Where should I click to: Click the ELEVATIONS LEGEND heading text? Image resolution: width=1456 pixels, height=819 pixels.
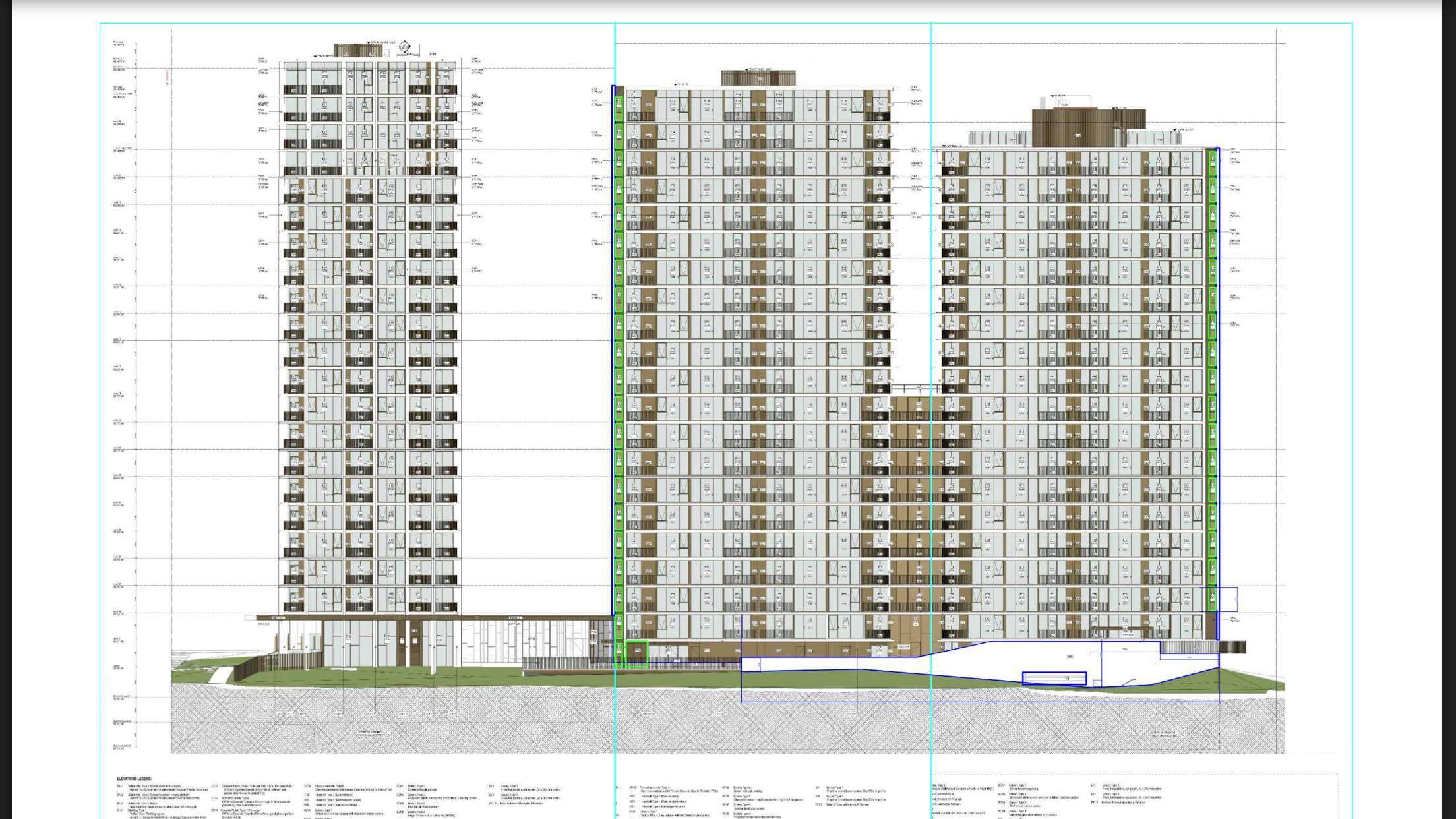(x=134, y=779)
